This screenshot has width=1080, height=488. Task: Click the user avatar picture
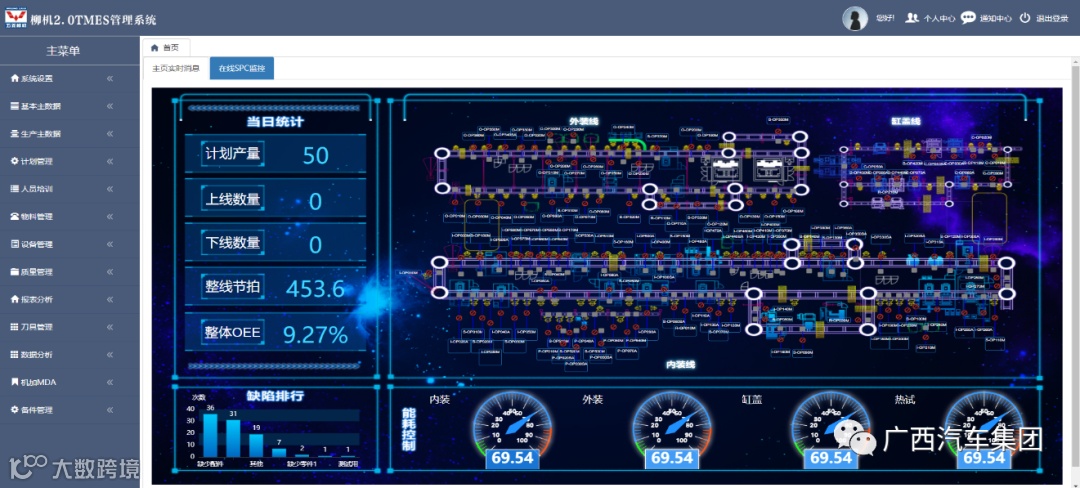[x=855, y=19]
